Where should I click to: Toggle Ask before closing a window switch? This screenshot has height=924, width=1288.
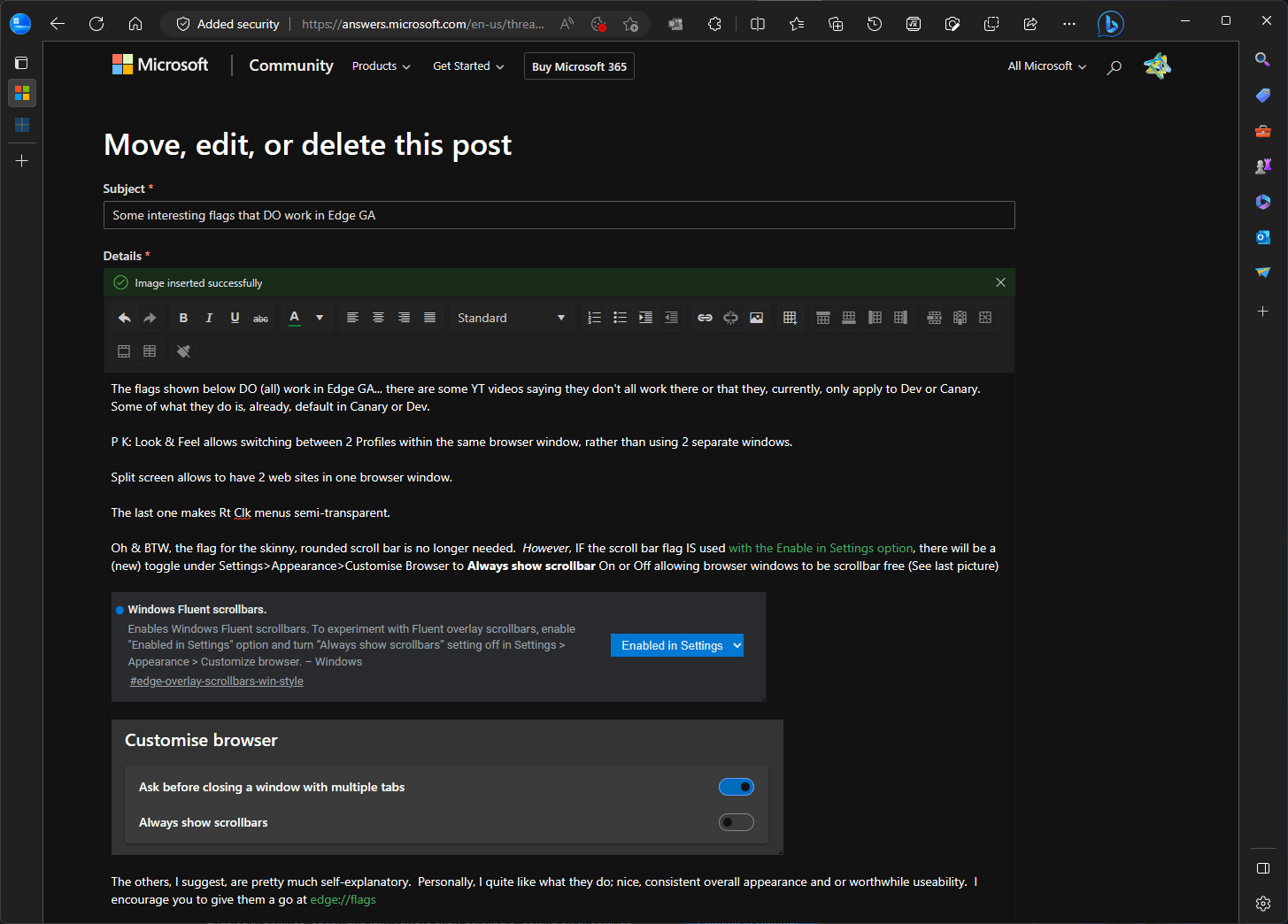pos(737,787)
